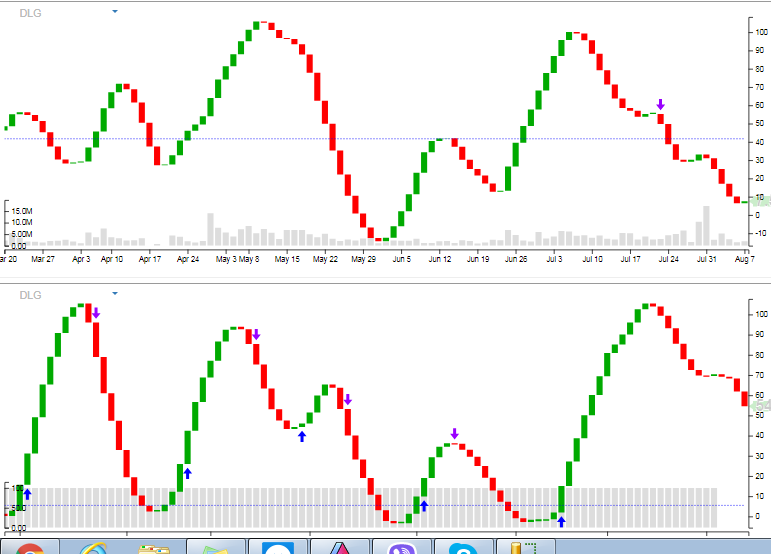Click the 0 value on bottom chart axis
The height and width of the screenshot is (554, 771).
tap(758, 516)
